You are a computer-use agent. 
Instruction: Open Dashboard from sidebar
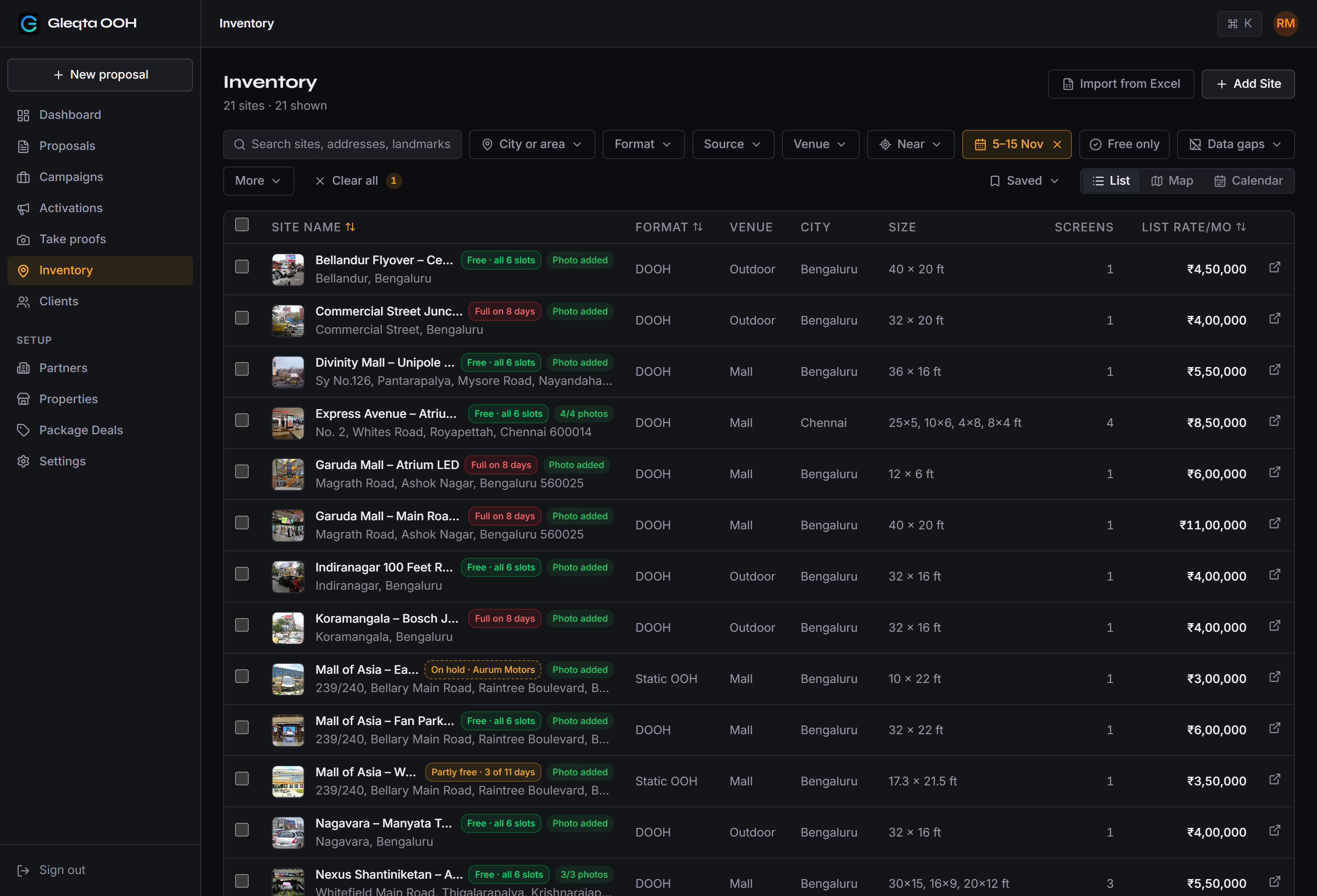(100, 115)
